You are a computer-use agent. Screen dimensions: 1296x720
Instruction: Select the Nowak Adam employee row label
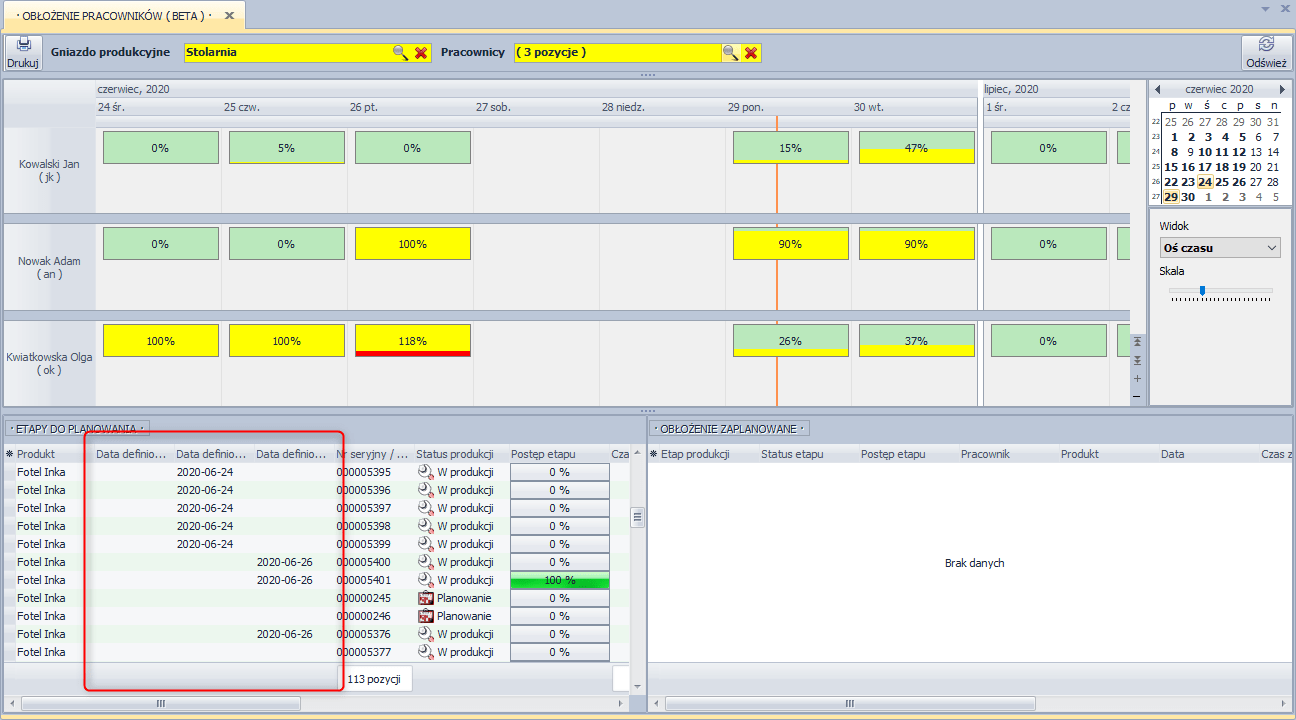(48, 267)
